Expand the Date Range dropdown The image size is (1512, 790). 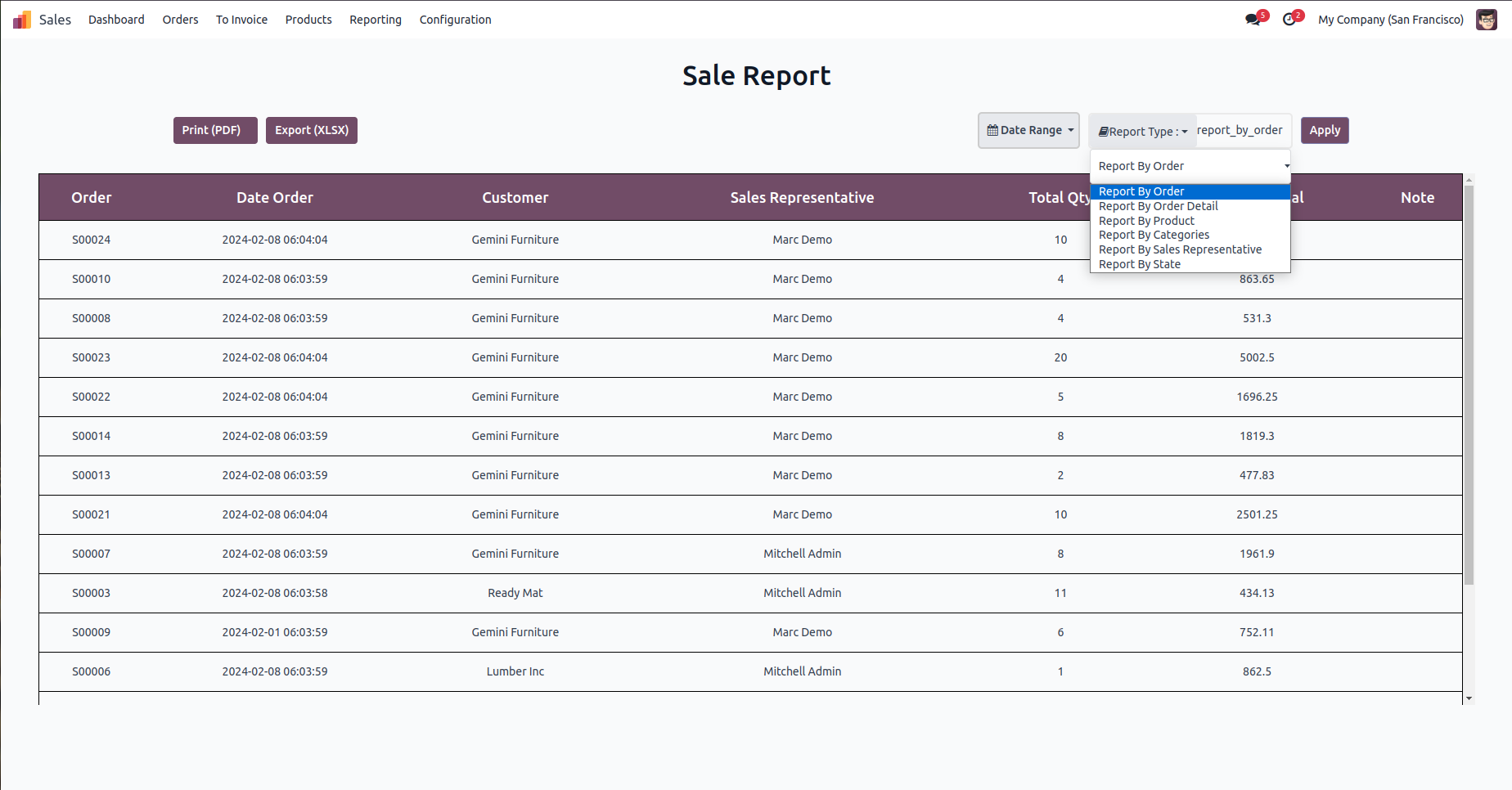pos(1029,131)
